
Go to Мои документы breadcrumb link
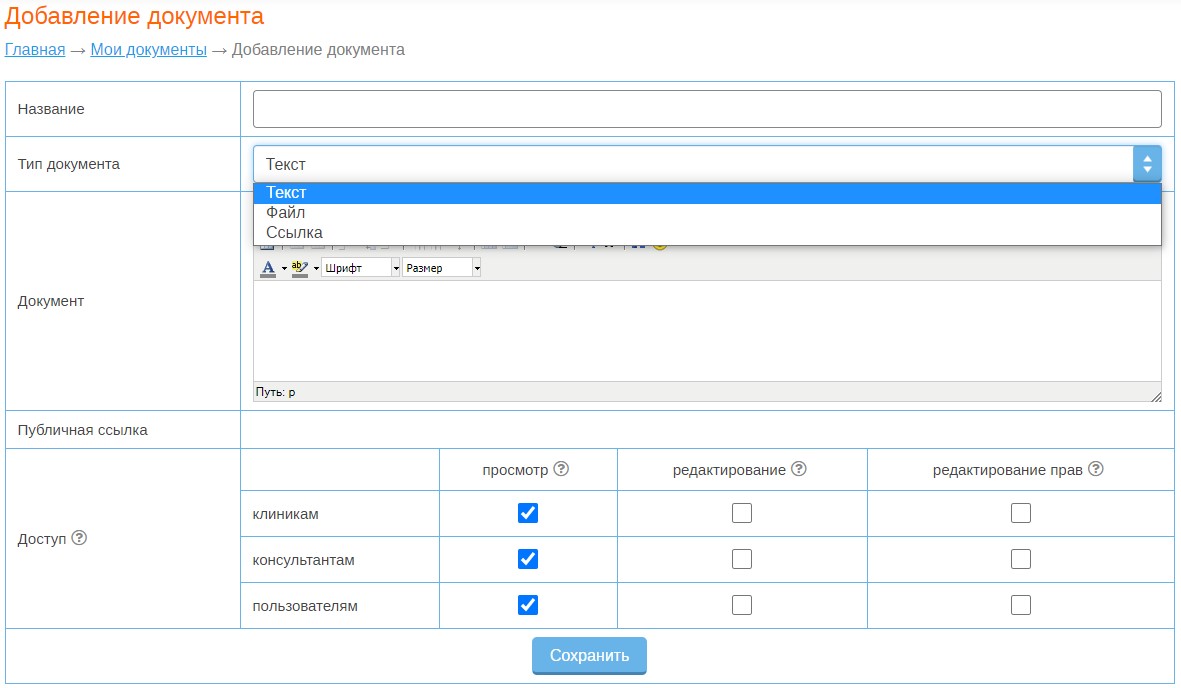tap(148, 49)
